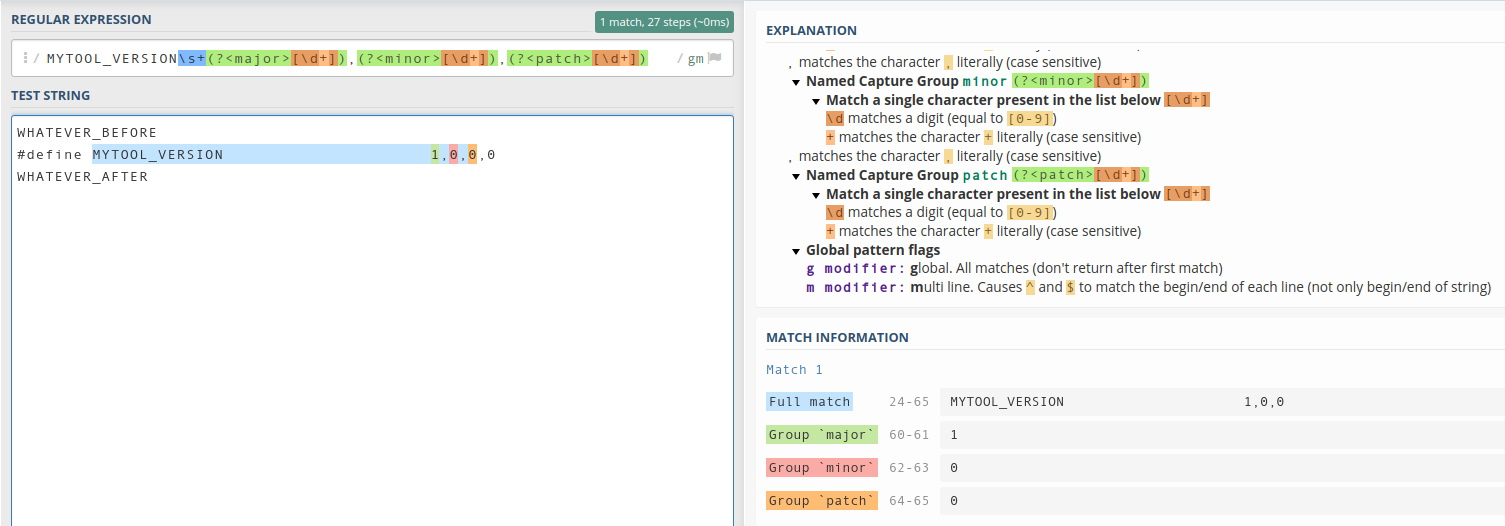
Task: Click the 'WHATEVER_AFTER' line in test string
Action: coord(82,176)
